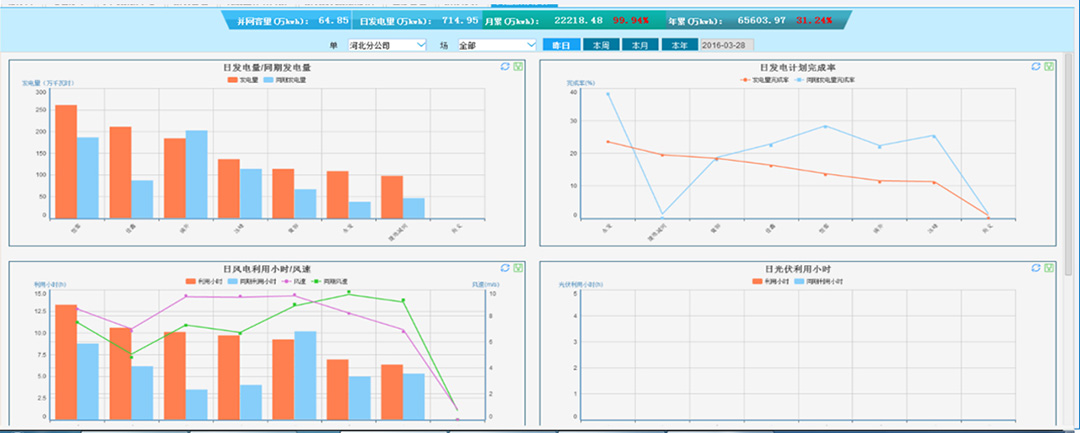Click refresh icon on 日发电计划完成率 chart
Image resolution: width=1080 pixels, height=433 pixels.
1035,67
